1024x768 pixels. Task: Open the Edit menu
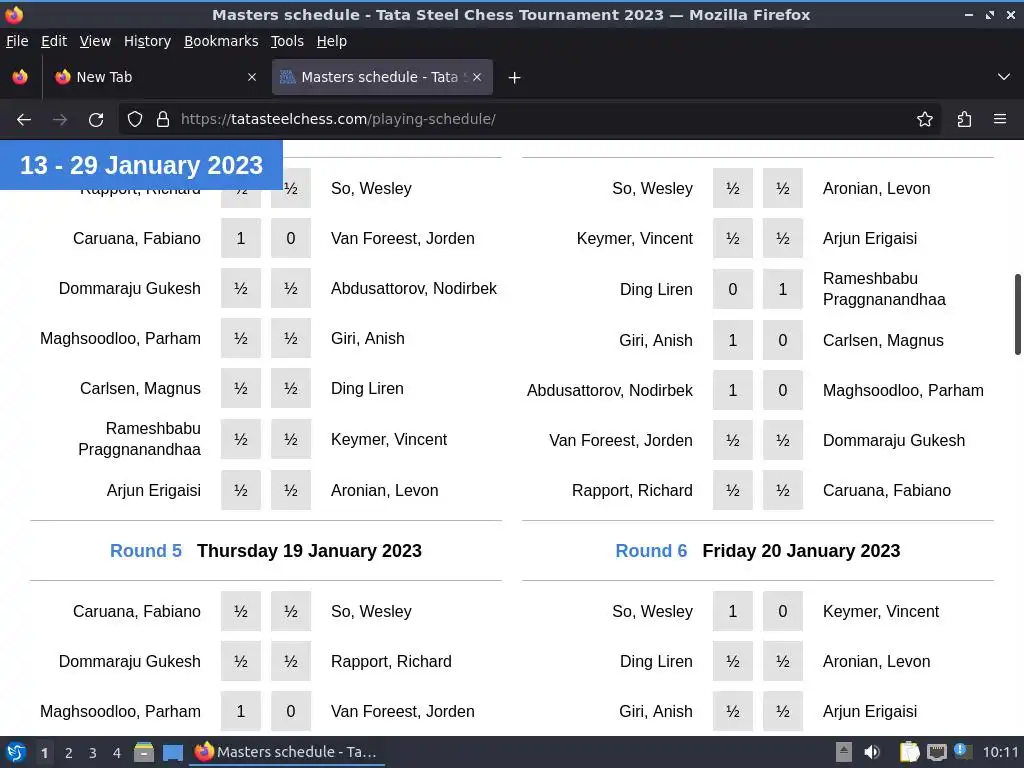click(54, 41)
